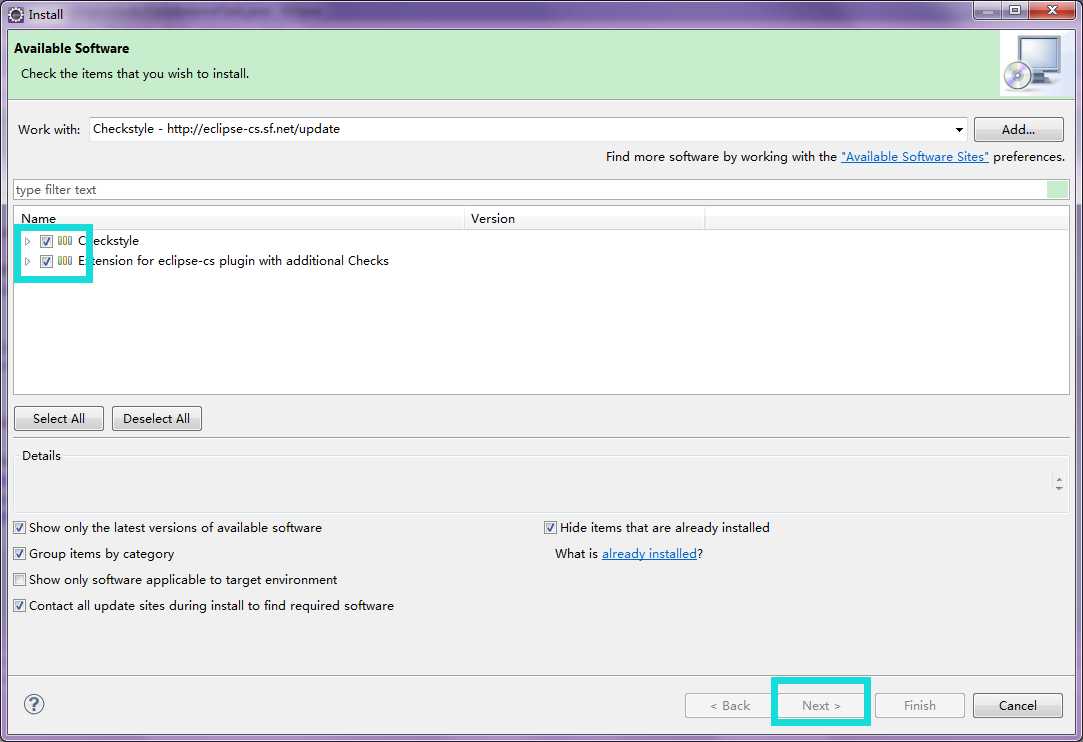Focus the type filter text field
The image size is (1083, 742).
(530, 189)
